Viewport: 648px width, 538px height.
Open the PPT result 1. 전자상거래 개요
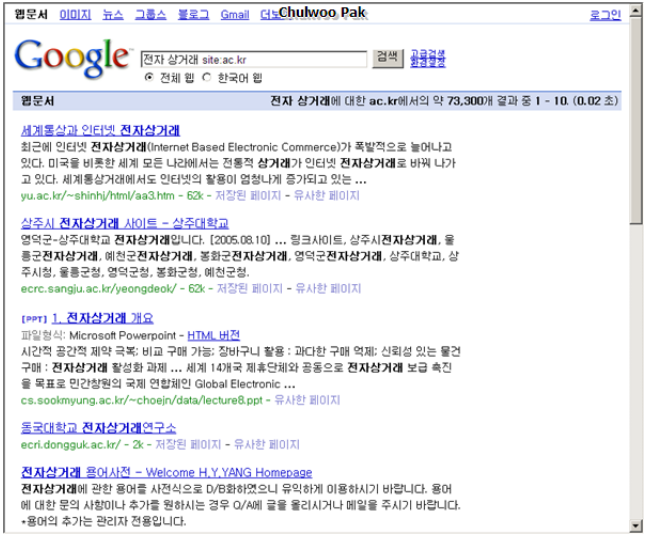click(103, 318)
